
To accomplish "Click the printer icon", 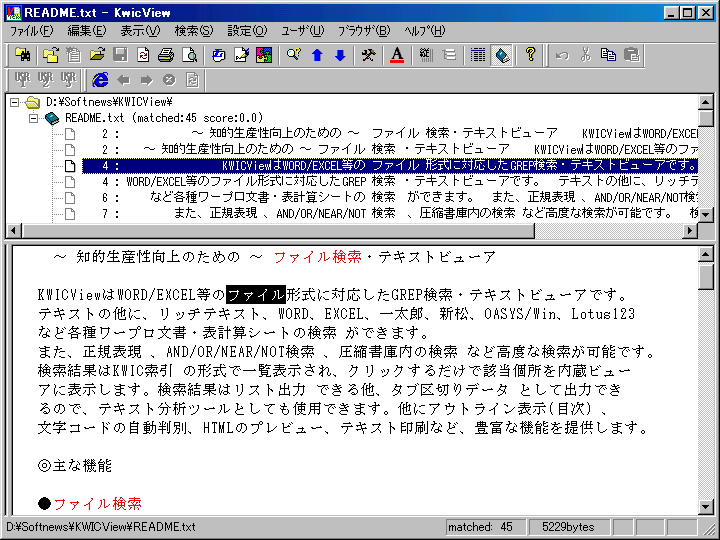I will [166, 56].
